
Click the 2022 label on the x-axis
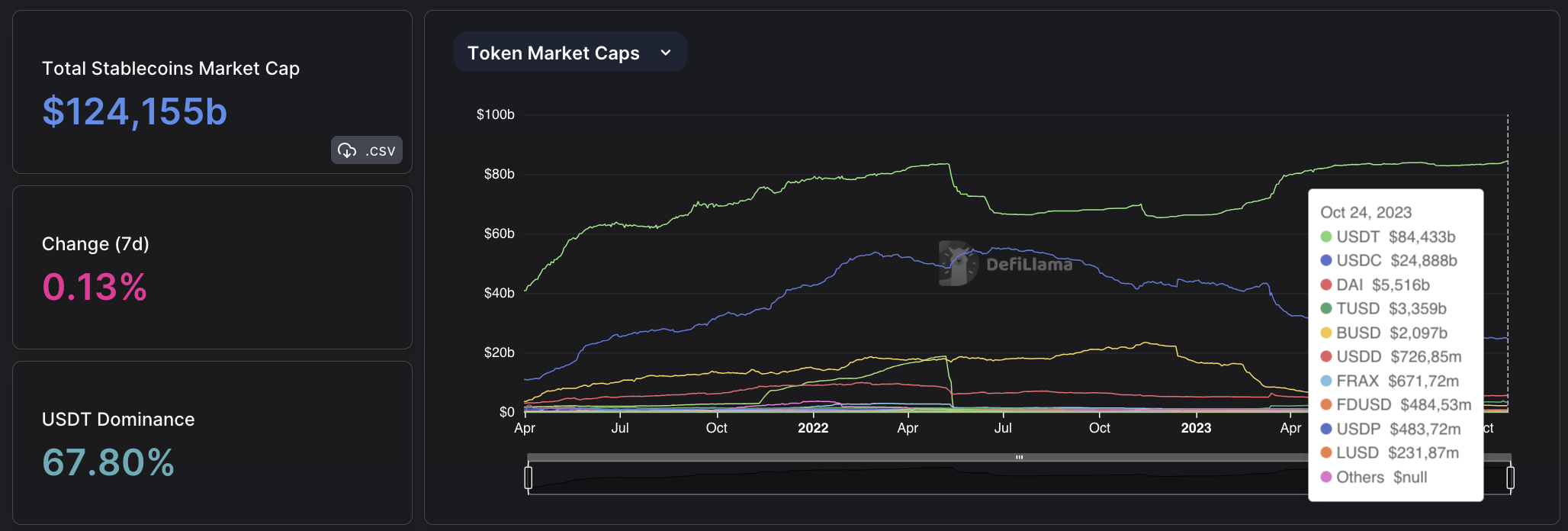(813, 428)
